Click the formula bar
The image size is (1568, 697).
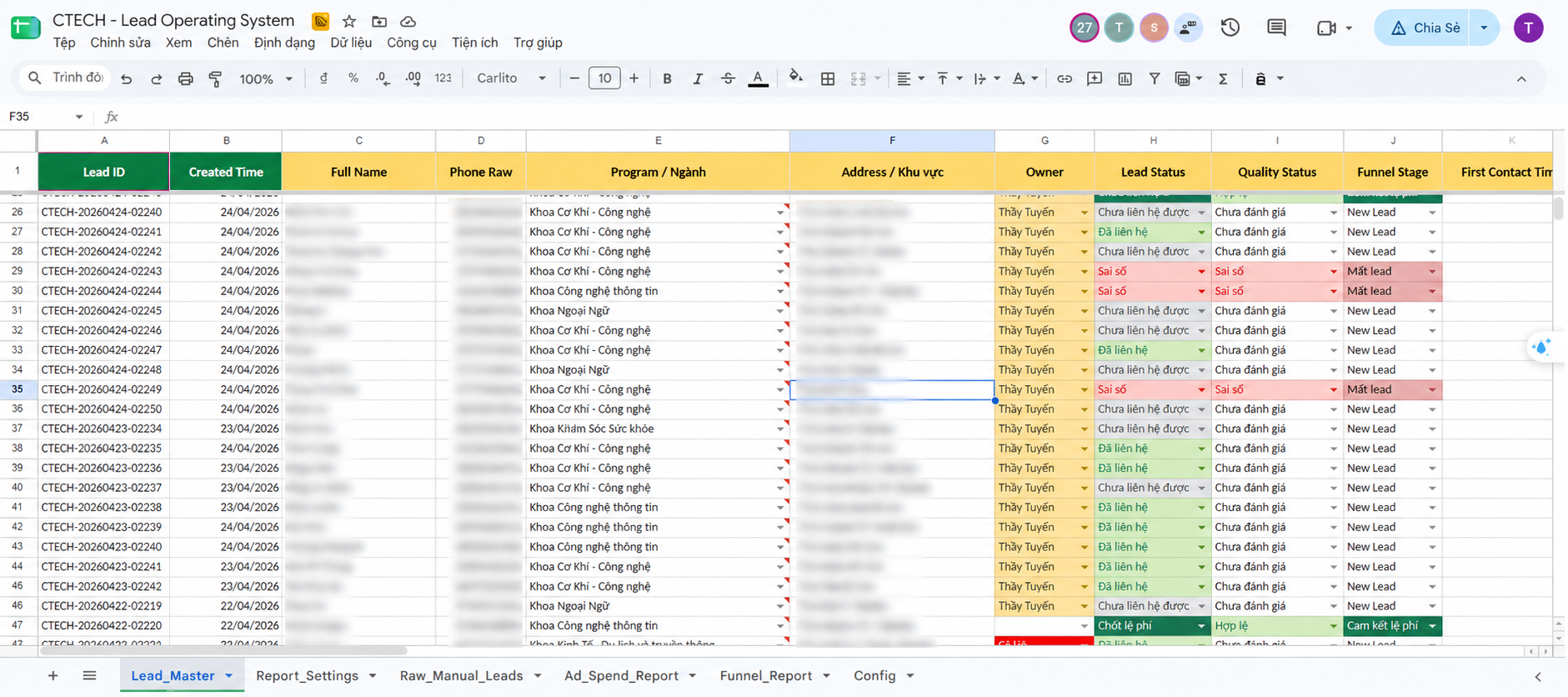(x=834, y=117)
